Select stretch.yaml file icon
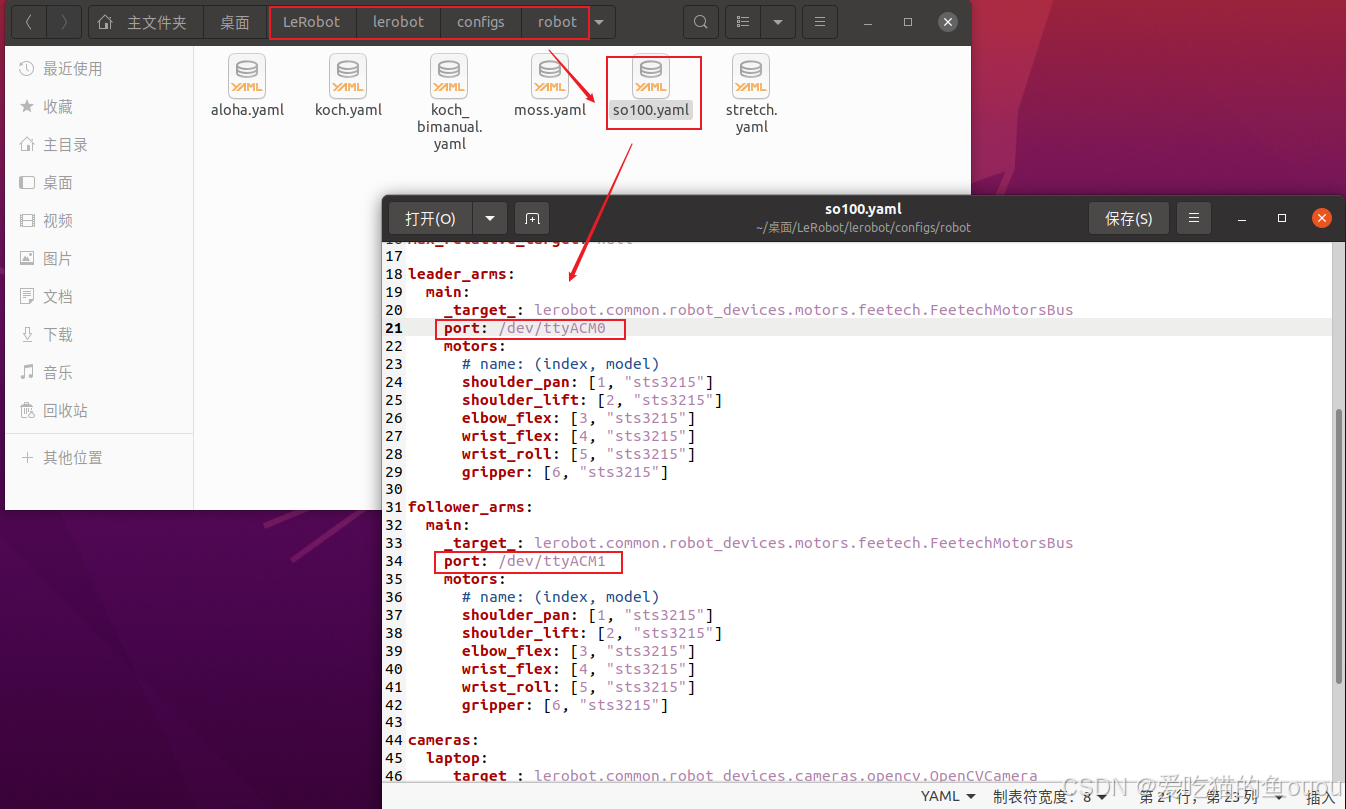Screen dimensions: 1346x809 click(x=751, y=77)
